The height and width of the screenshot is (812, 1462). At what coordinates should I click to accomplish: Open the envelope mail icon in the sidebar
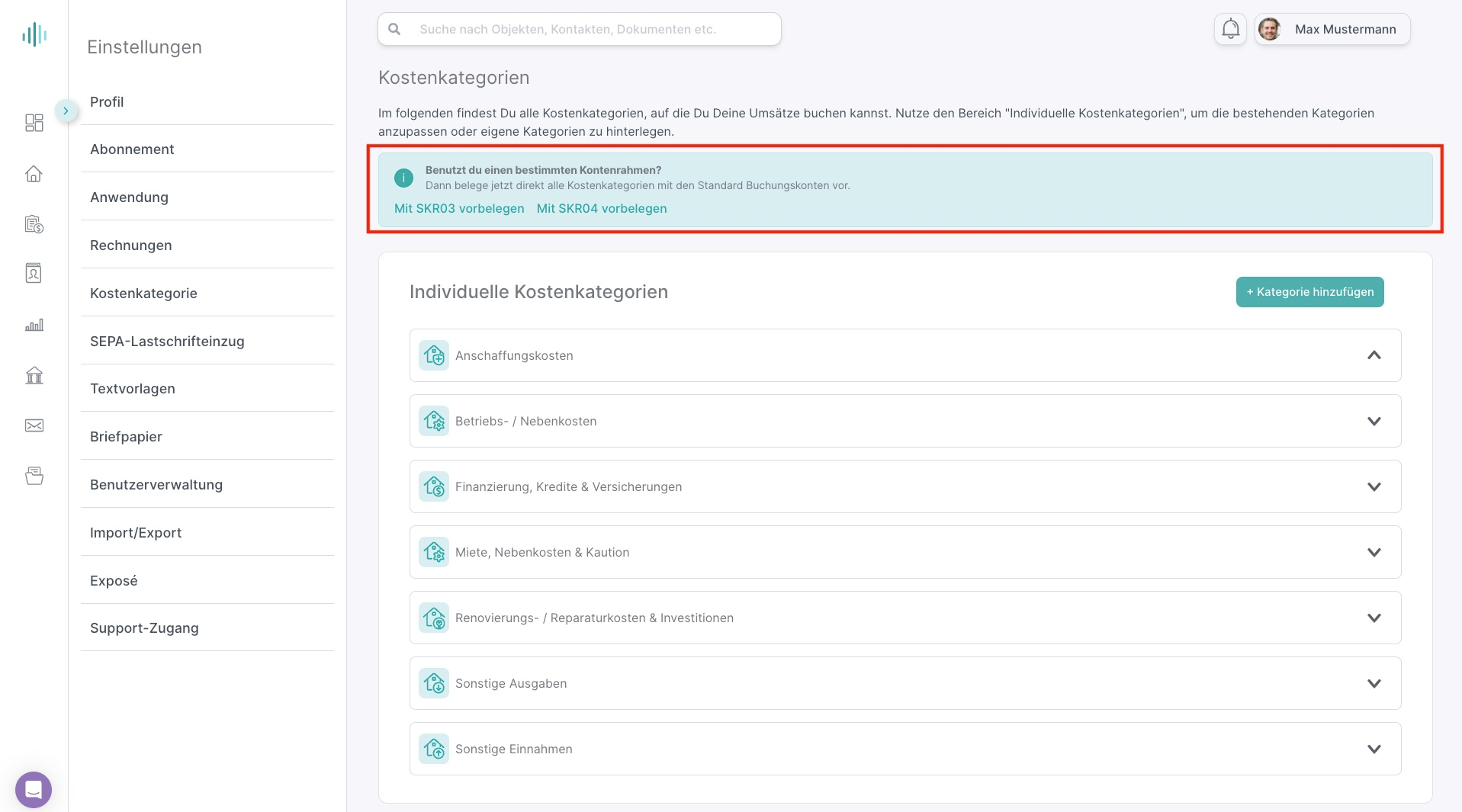[34, 425]
